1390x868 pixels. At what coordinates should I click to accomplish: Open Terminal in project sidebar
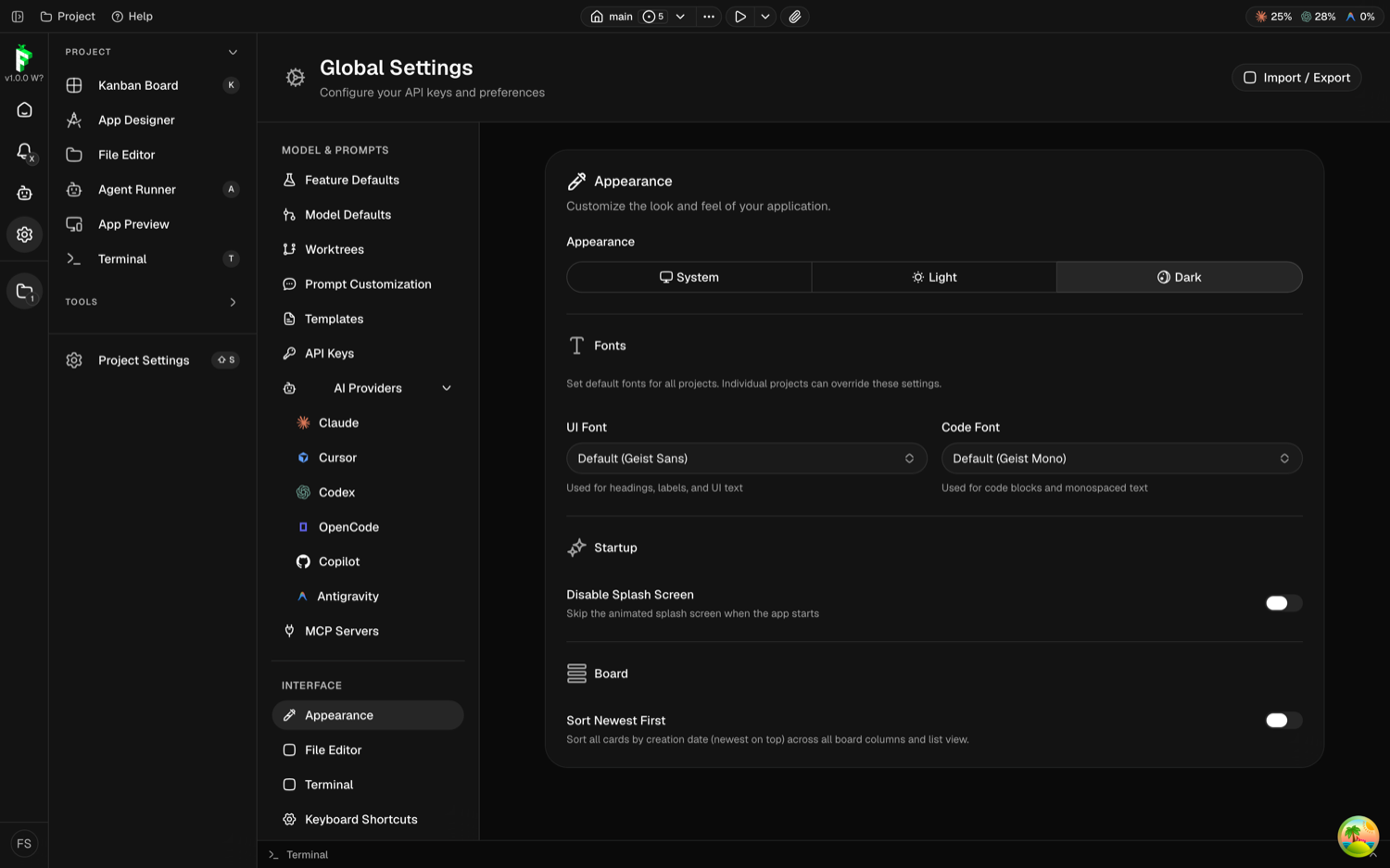coord(152,259)
